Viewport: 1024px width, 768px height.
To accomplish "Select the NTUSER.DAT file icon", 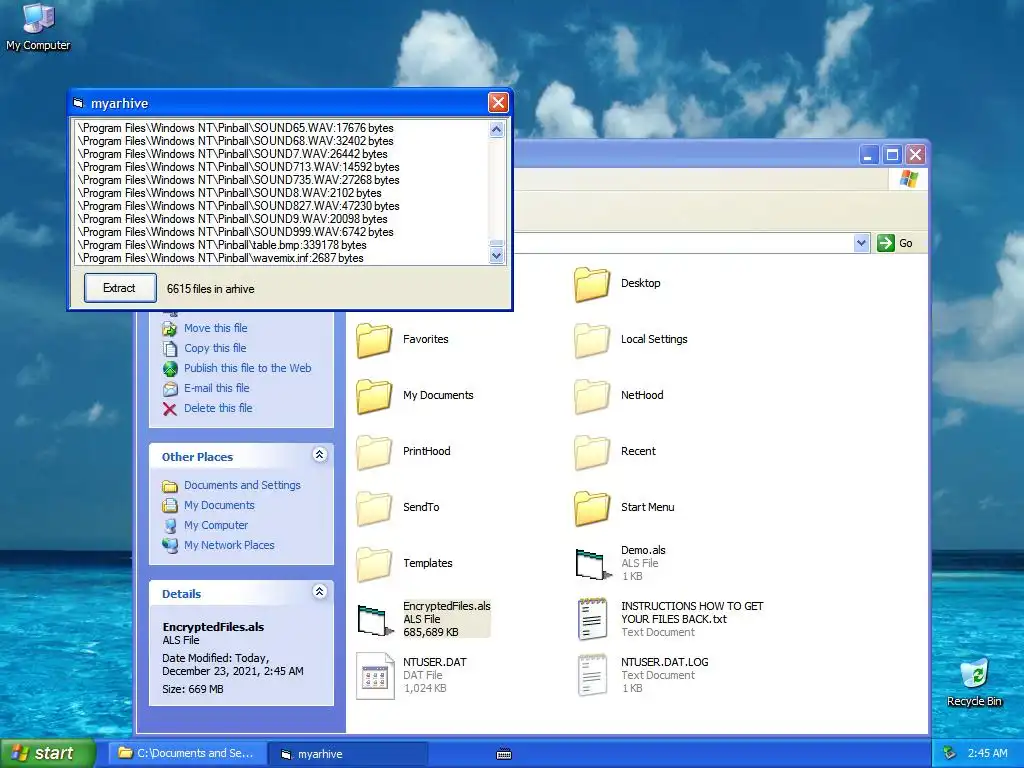I will (376, 676).
